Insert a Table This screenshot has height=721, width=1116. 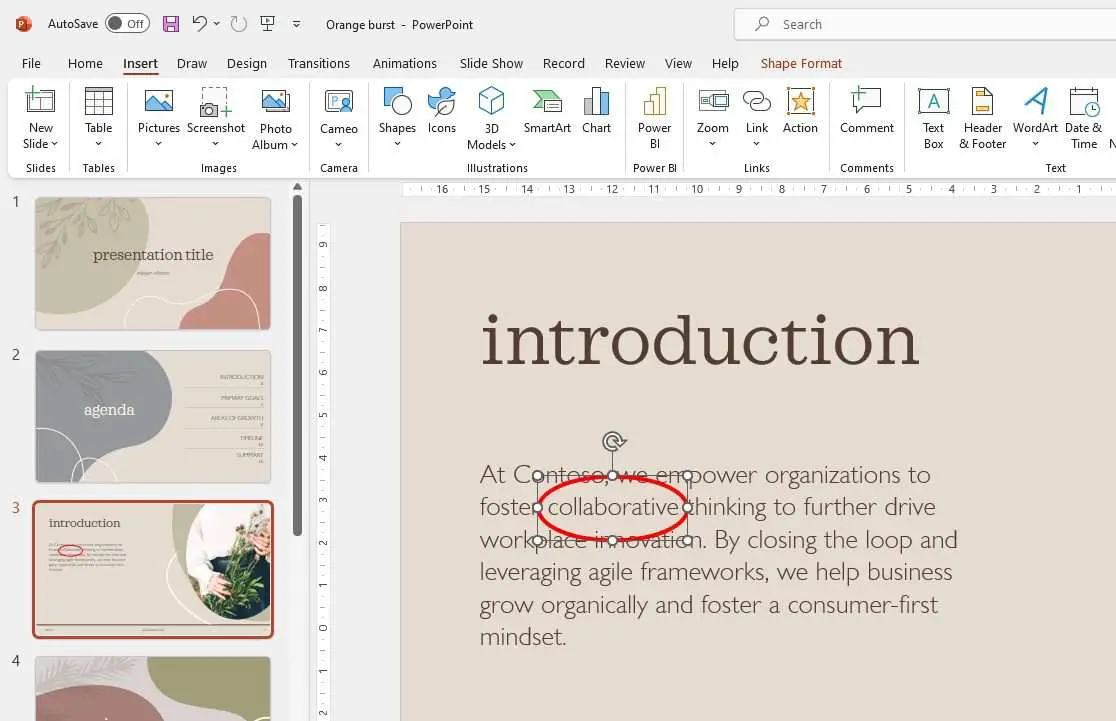pos(98,117)
